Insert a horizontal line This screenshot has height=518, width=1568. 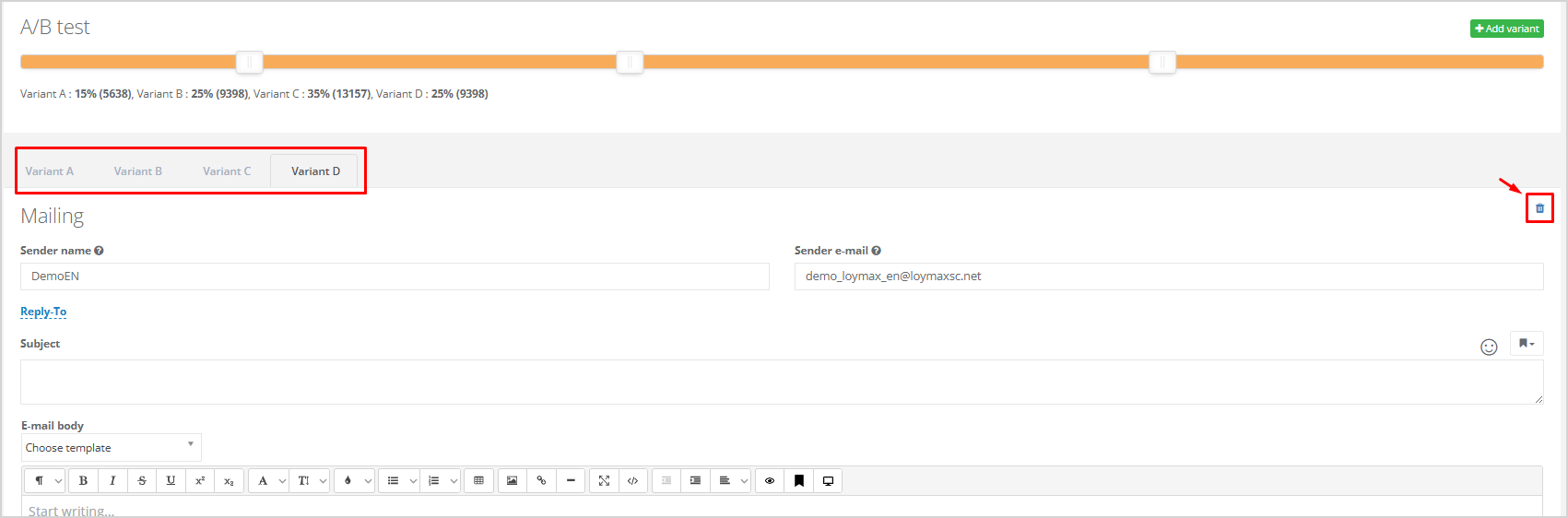coord(571,481)
